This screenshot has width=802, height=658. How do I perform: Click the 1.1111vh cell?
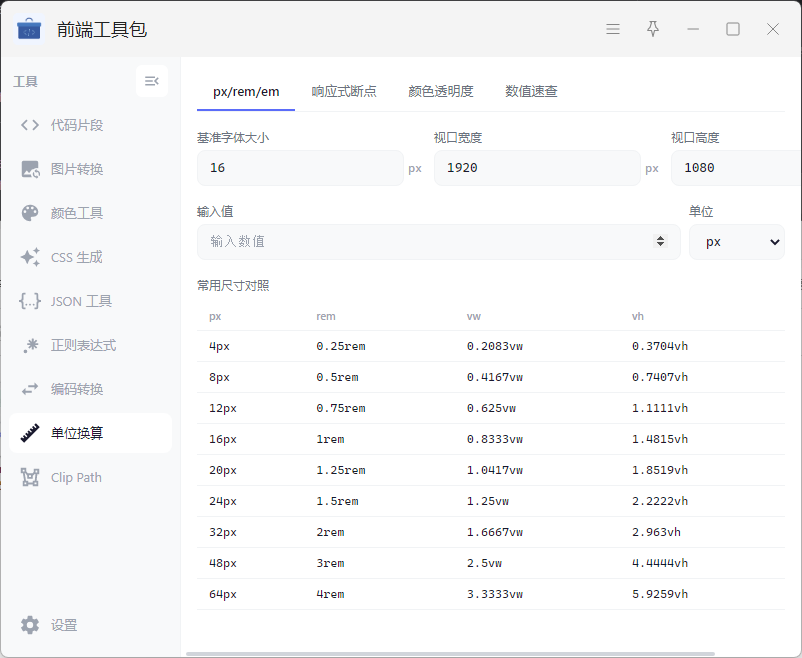tap(660, 408)
